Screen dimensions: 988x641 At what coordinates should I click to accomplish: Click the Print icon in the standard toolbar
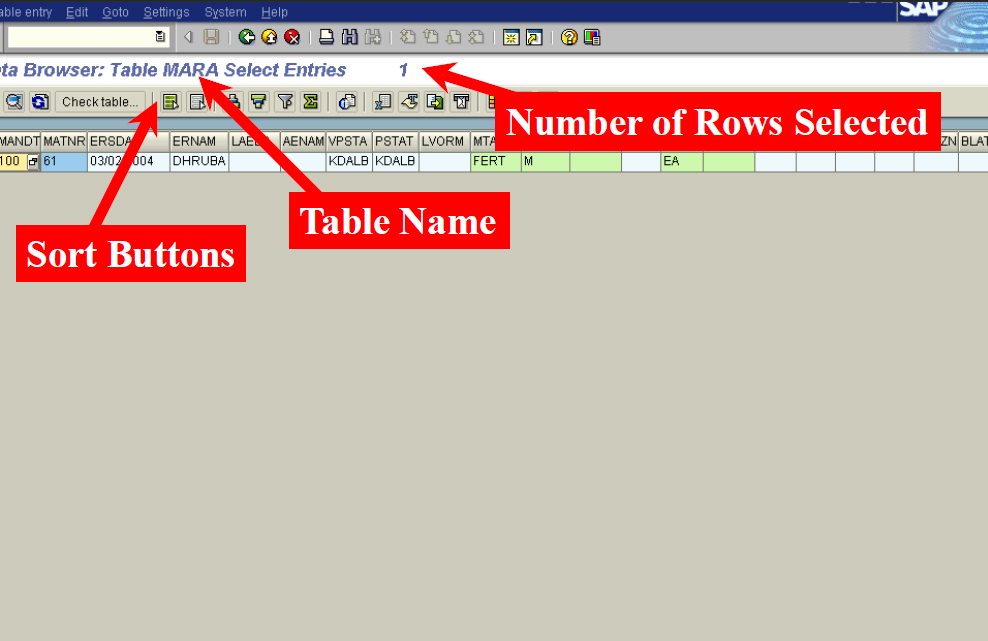point(326,37)
